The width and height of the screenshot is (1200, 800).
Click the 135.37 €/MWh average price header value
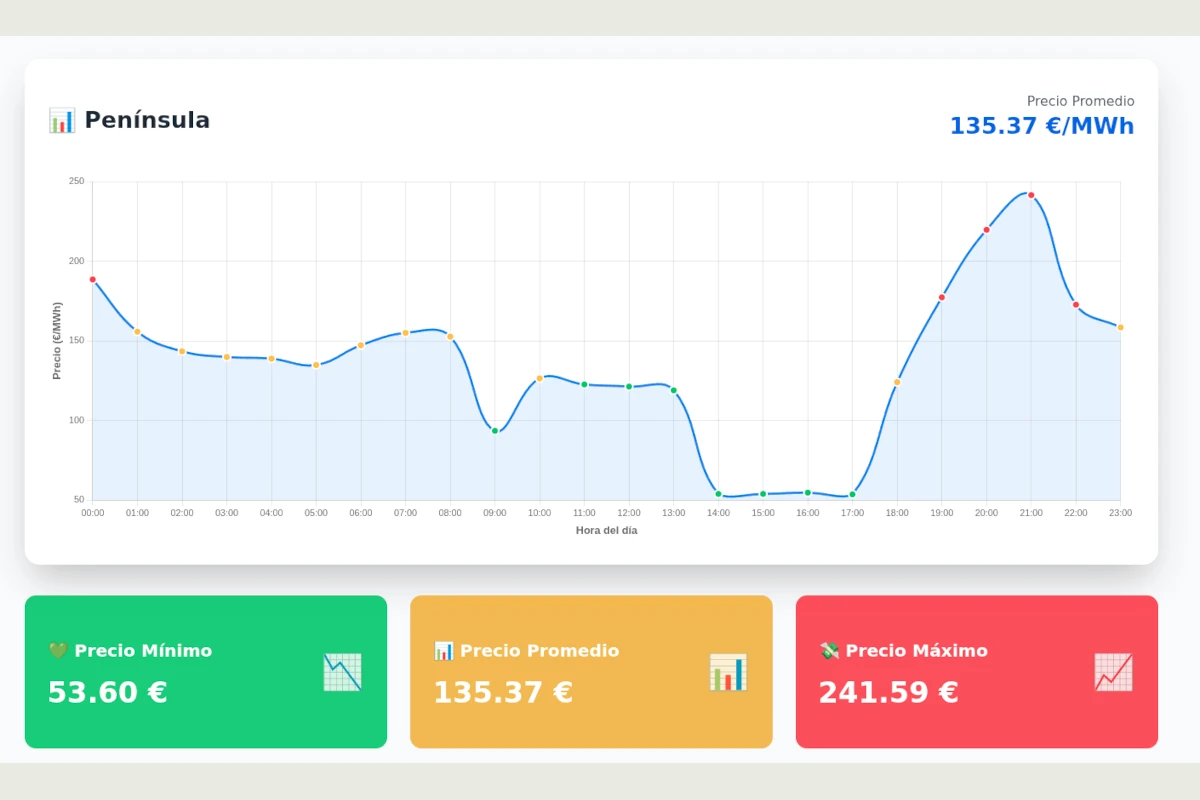[1042, 126]
